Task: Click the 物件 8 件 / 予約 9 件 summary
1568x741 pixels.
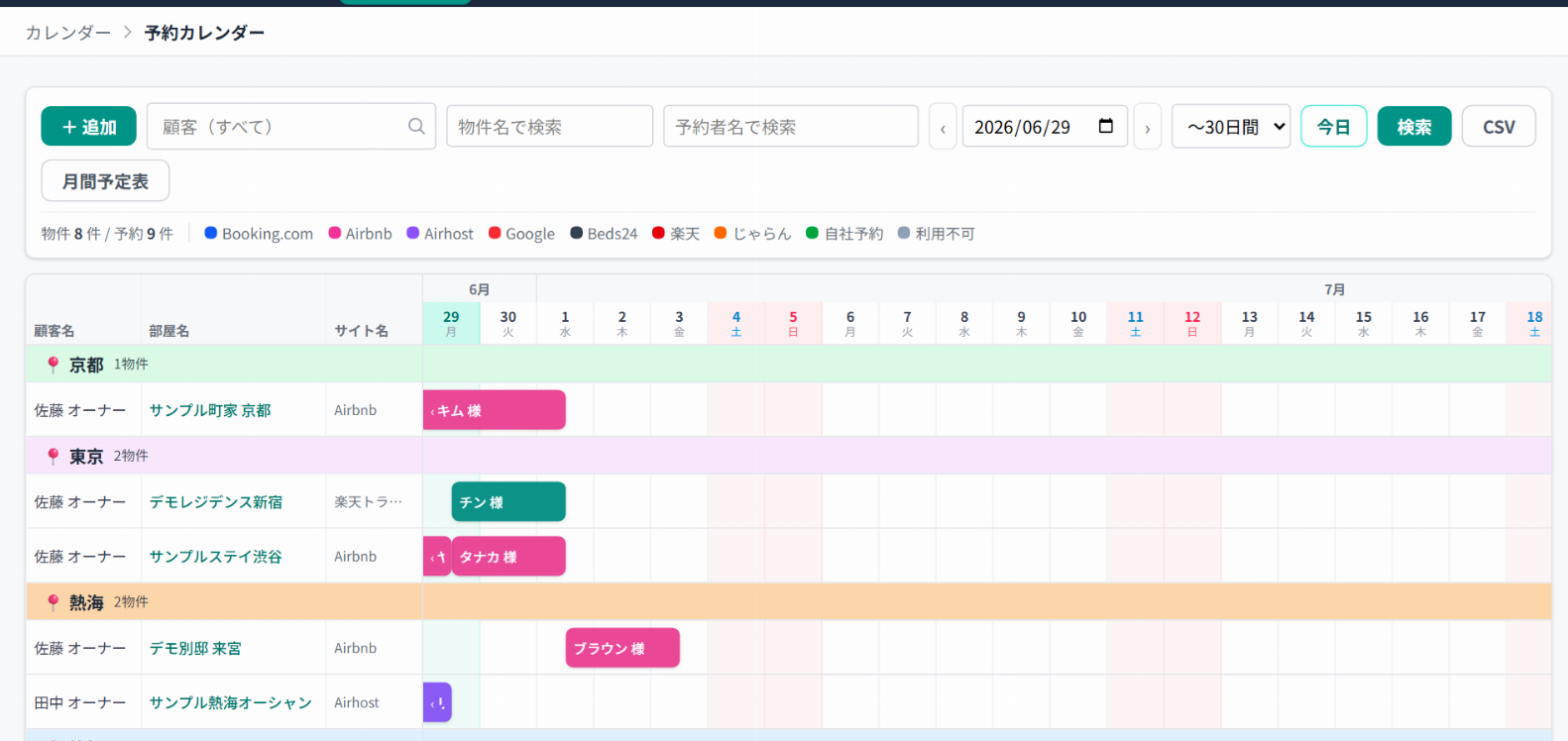Action: pyautogui.click(x=107, y=234)
